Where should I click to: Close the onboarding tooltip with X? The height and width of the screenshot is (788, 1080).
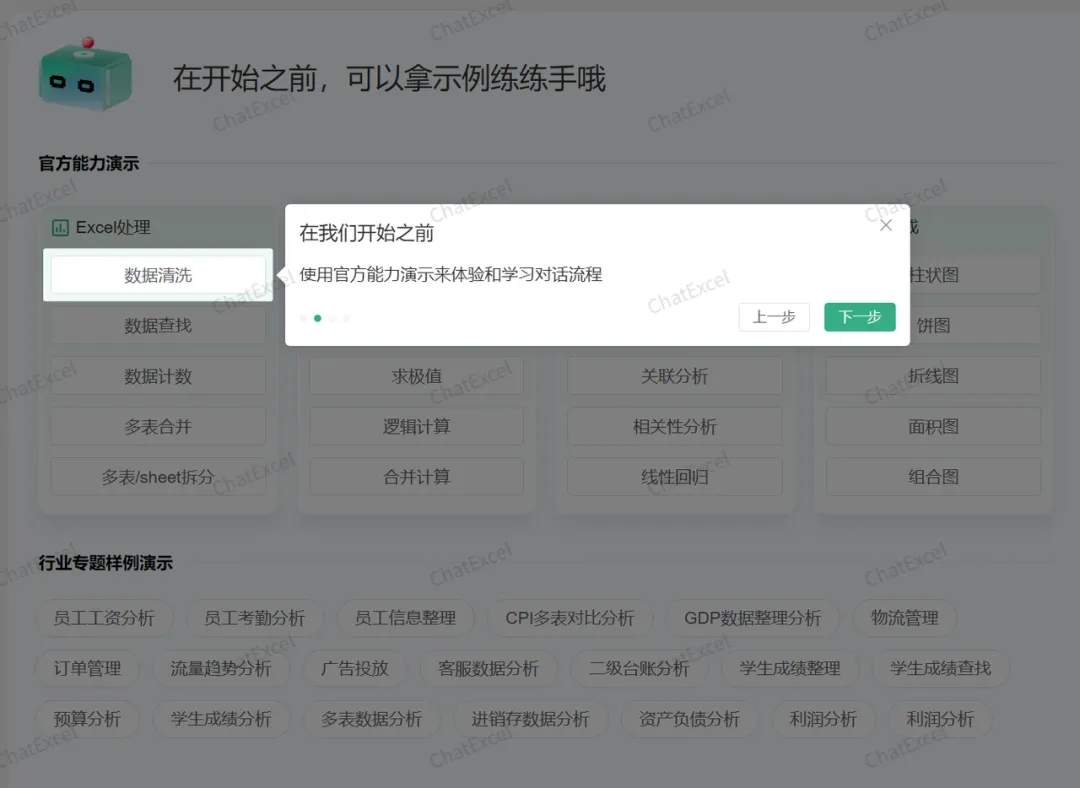tap(886, 225)
